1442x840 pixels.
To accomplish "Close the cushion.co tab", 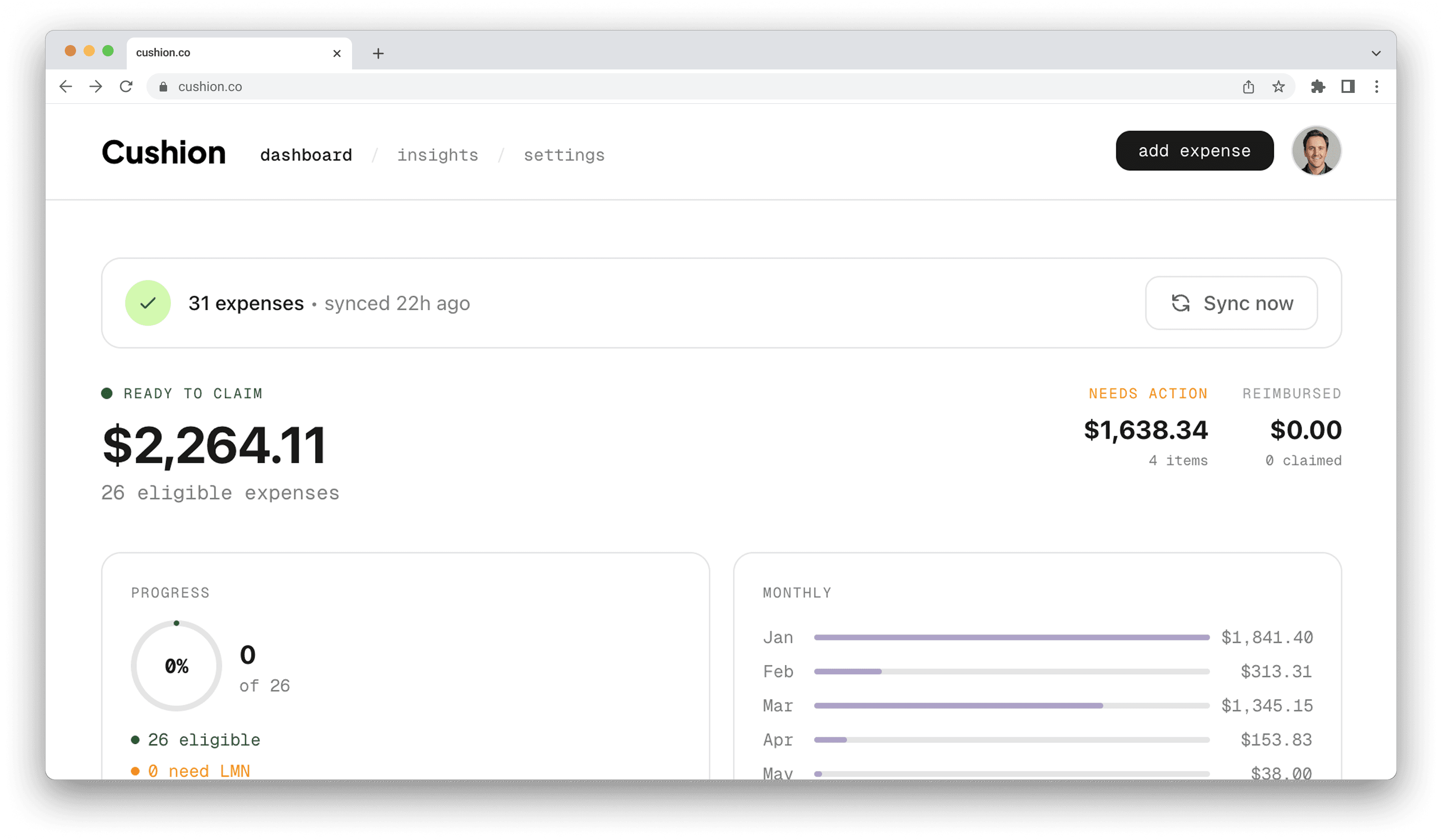I will pyautogui.click(x=337, y=53).
